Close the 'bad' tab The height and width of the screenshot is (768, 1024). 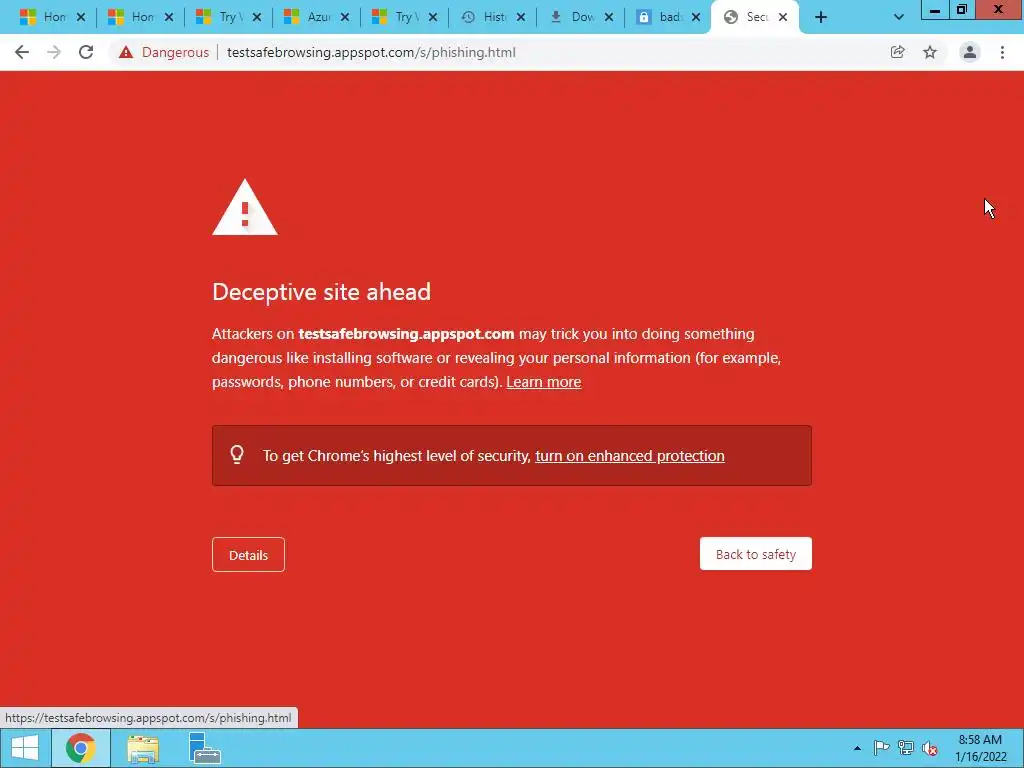click(696, 17)
